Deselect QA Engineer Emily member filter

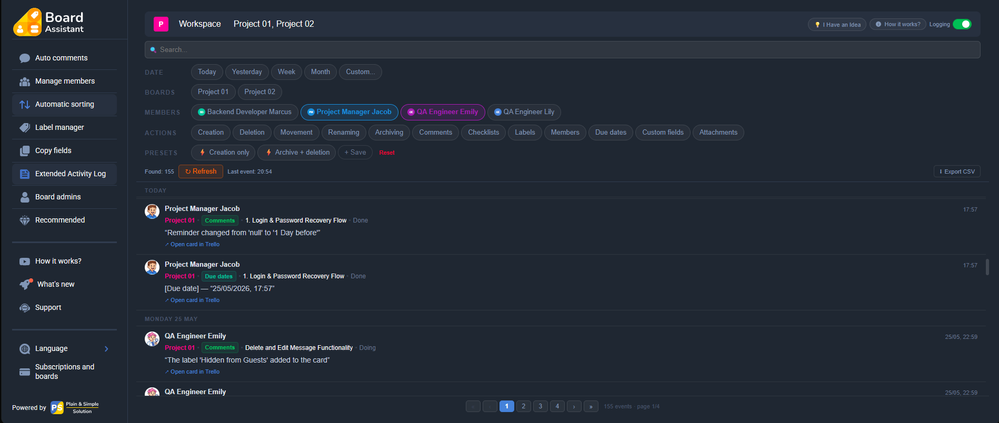pos(443,112)
